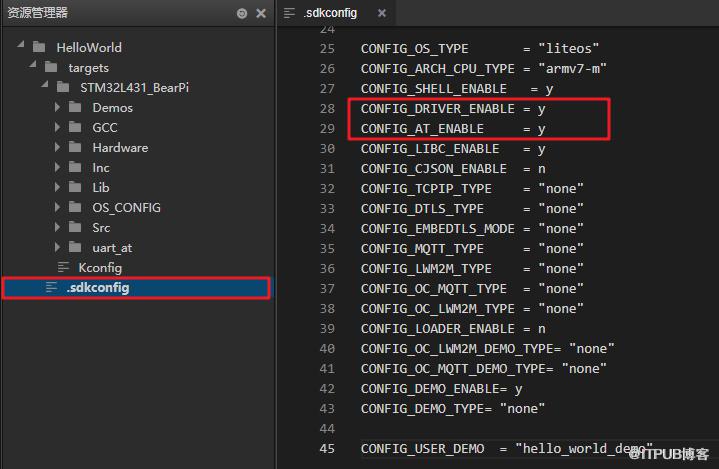Click the uart_at folder icon
719x469 pixels.
pyautogui.click(x=75, y=247)
